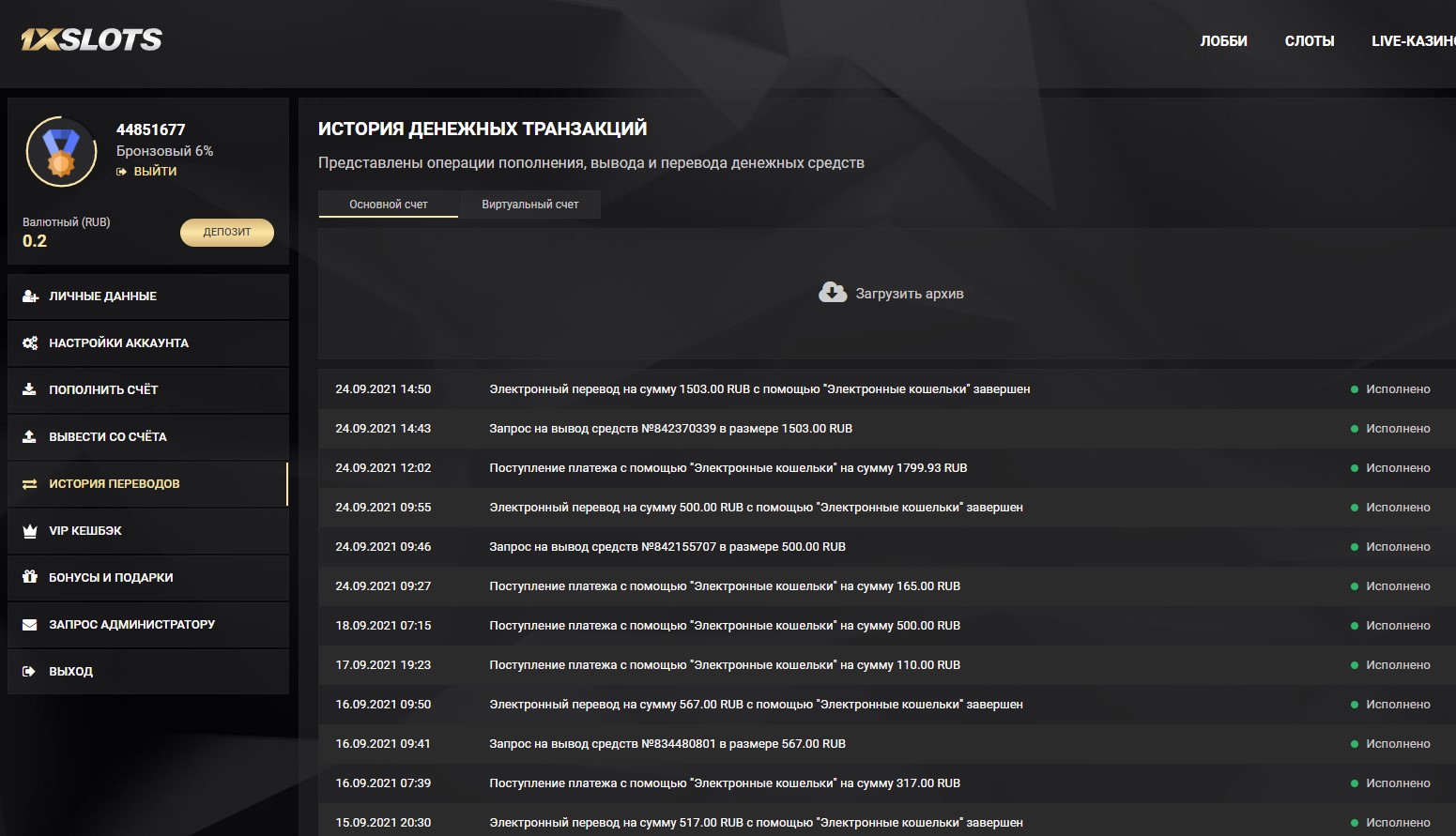This screenshot has height=836, width=1456.
Task: Click the cloud download archive icon
Action: 833,293
